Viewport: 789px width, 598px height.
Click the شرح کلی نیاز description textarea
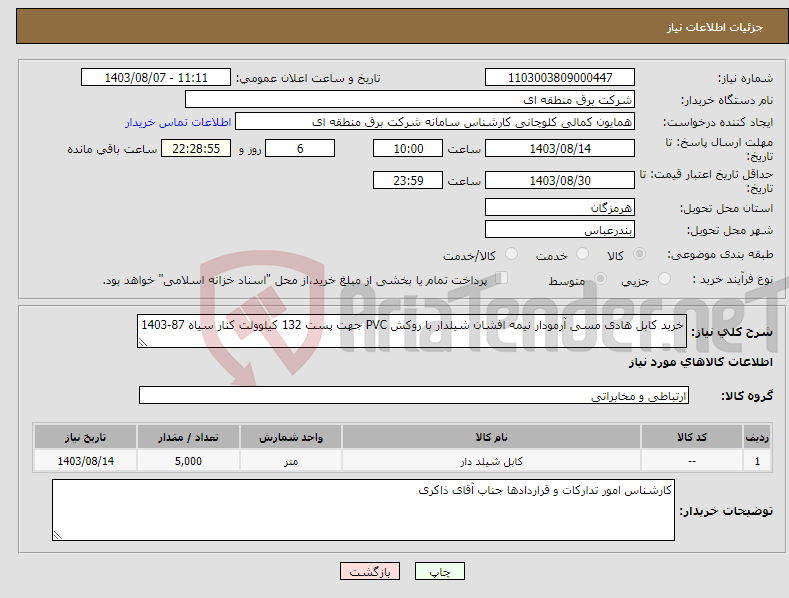412,331
